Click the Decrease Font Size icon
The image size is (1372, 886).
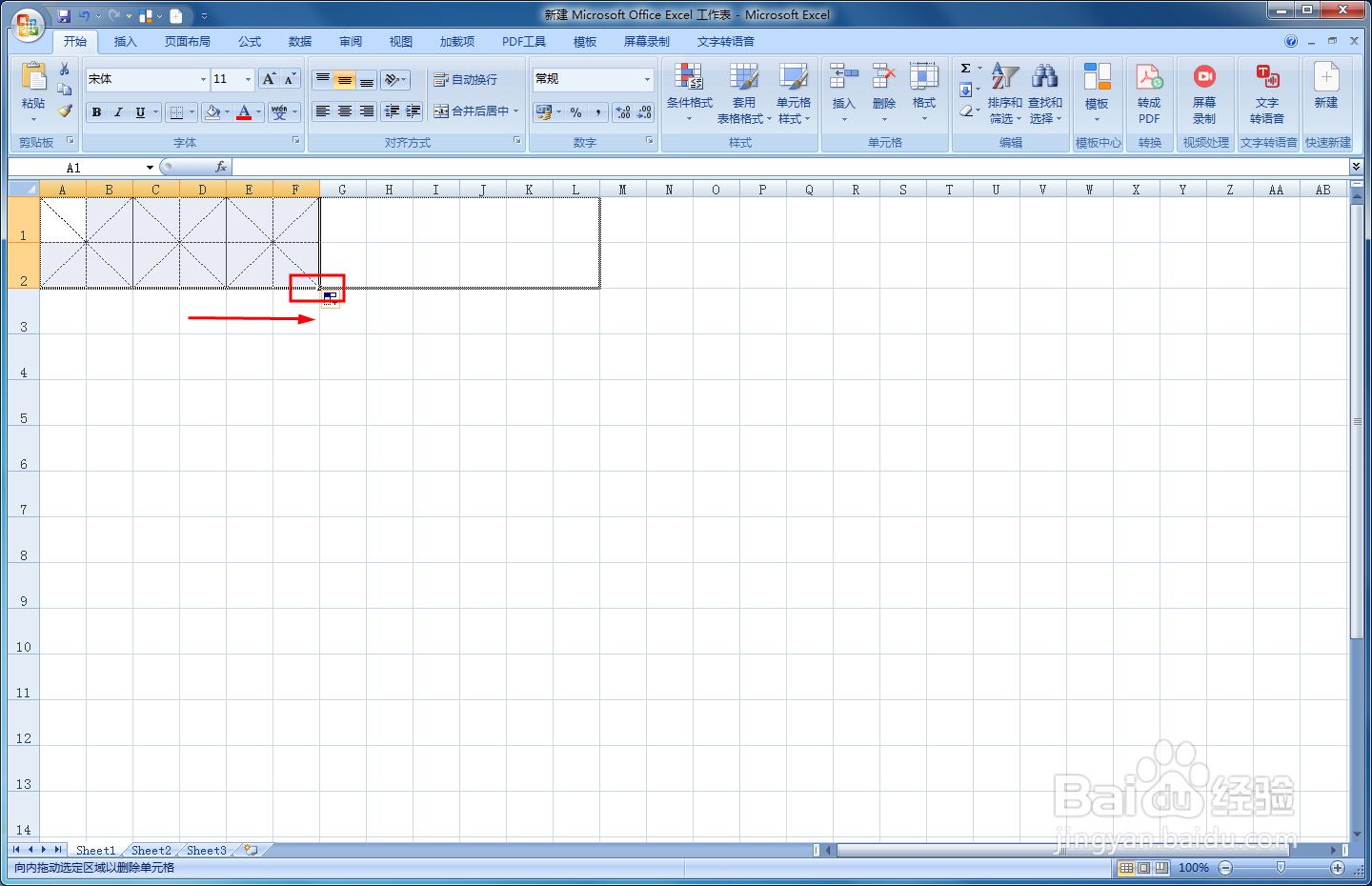coord(290,79)
